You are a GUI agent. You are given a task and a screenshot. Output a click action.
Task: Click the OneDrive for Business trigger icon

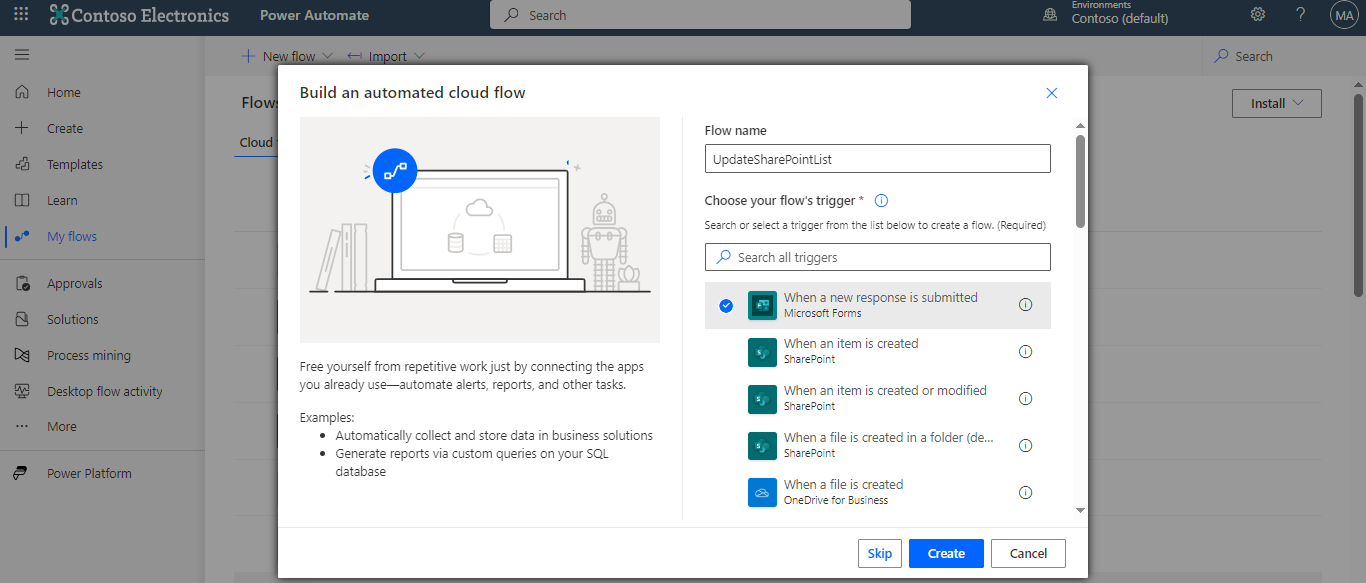point(762,492)
